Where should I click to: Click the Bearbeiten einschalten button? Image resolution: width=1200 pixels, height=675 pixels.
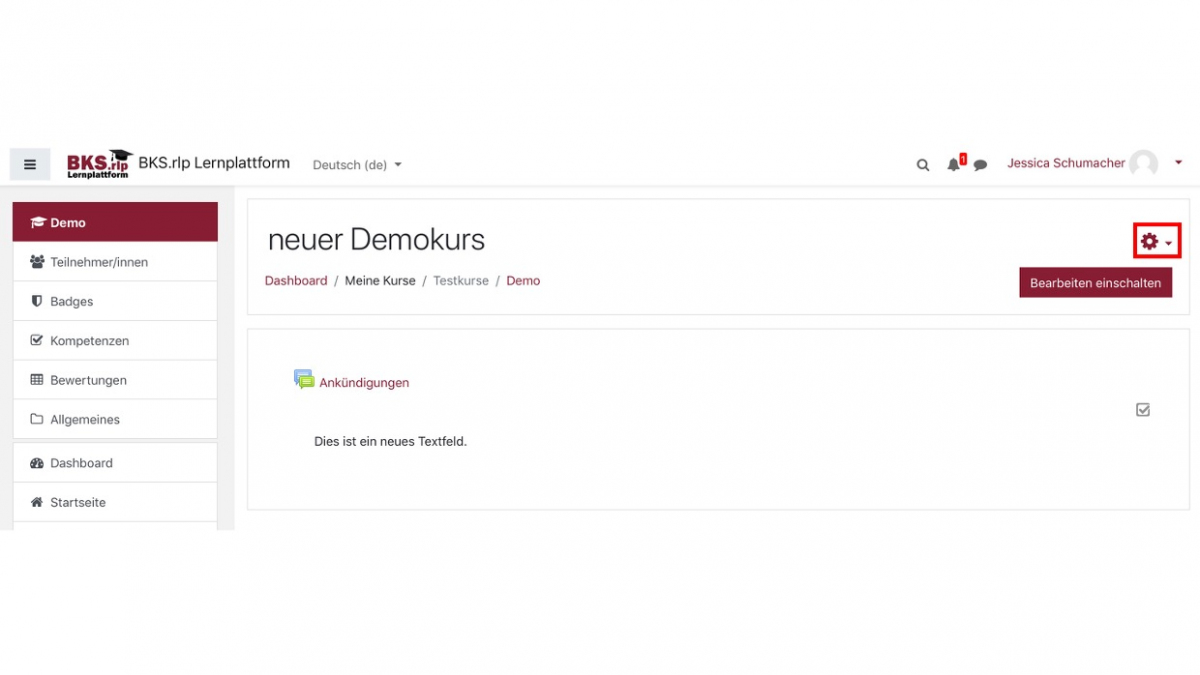1095,283
